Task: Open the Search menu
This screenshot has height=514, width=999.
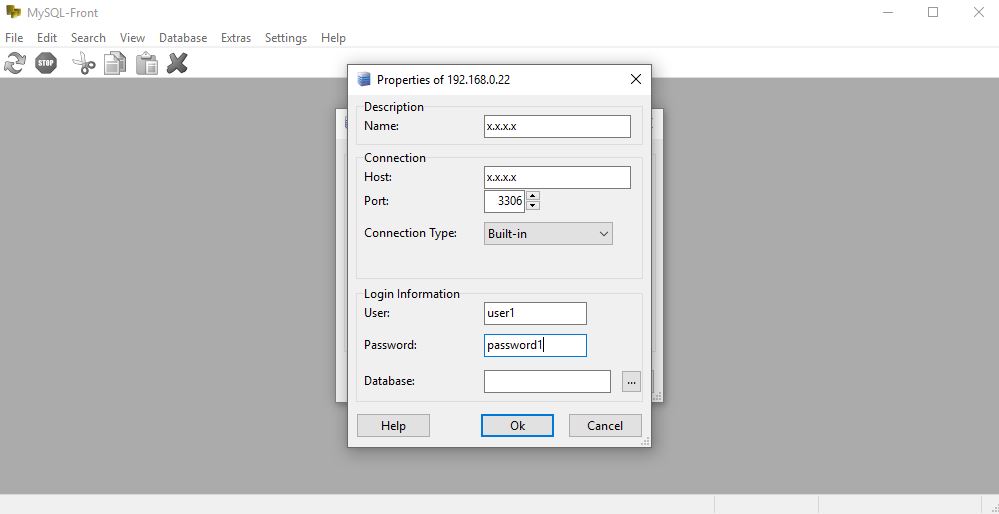Action: point(89,38)
